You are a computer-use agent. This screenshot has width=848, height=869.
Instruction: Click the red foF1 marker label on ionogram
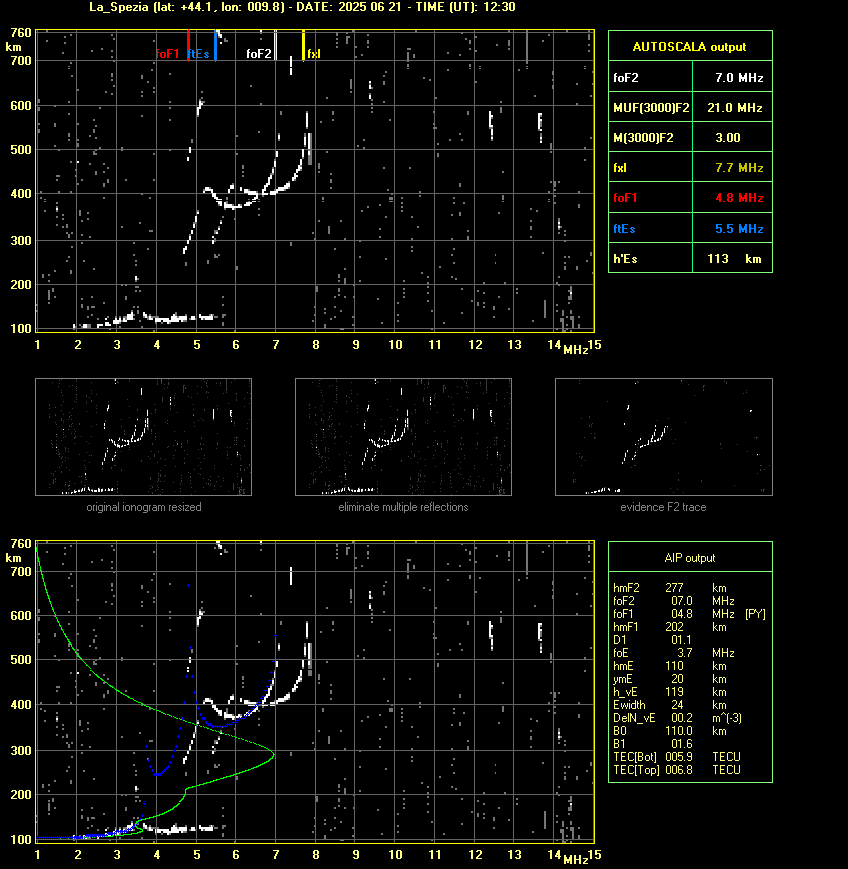168,54
